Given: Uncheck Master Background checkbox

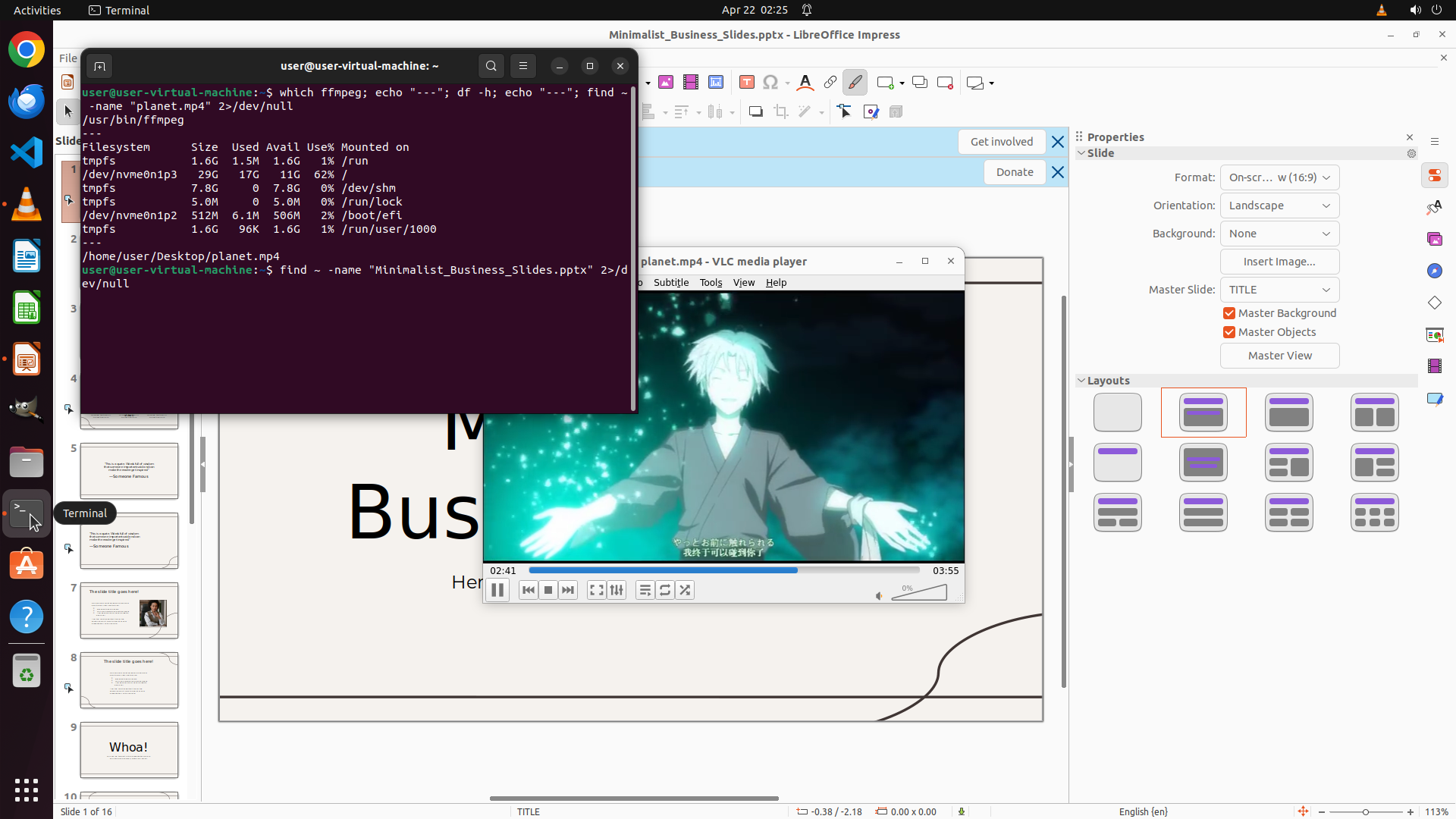Looking at the screenshot, I should (1229, 313).
